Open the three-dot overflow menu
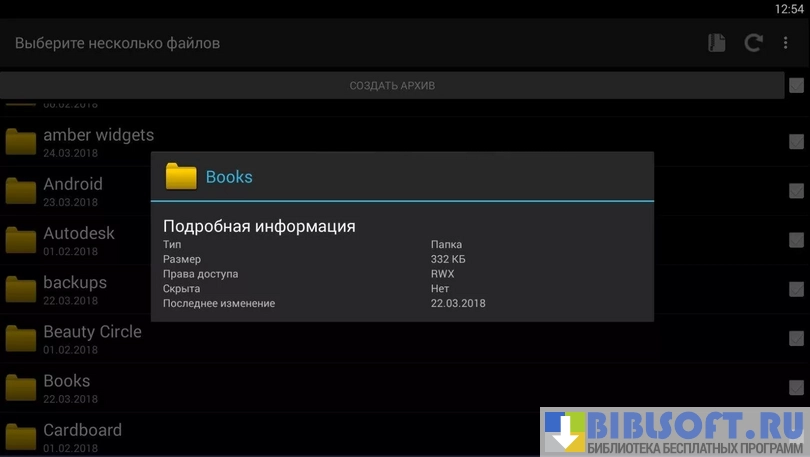This screenshot has height=457, width=810. tap(786, 43)
